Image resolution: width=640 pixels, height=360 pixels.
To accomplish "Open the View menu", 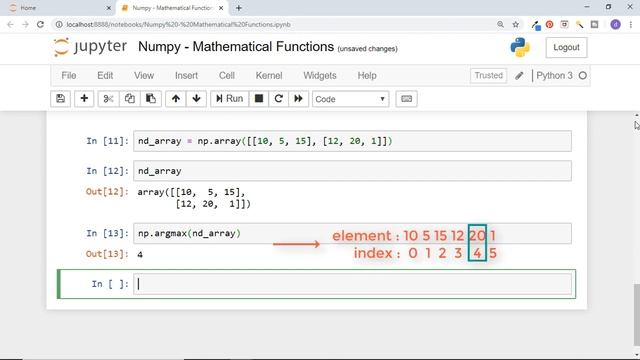I will (x=144, y=76).
